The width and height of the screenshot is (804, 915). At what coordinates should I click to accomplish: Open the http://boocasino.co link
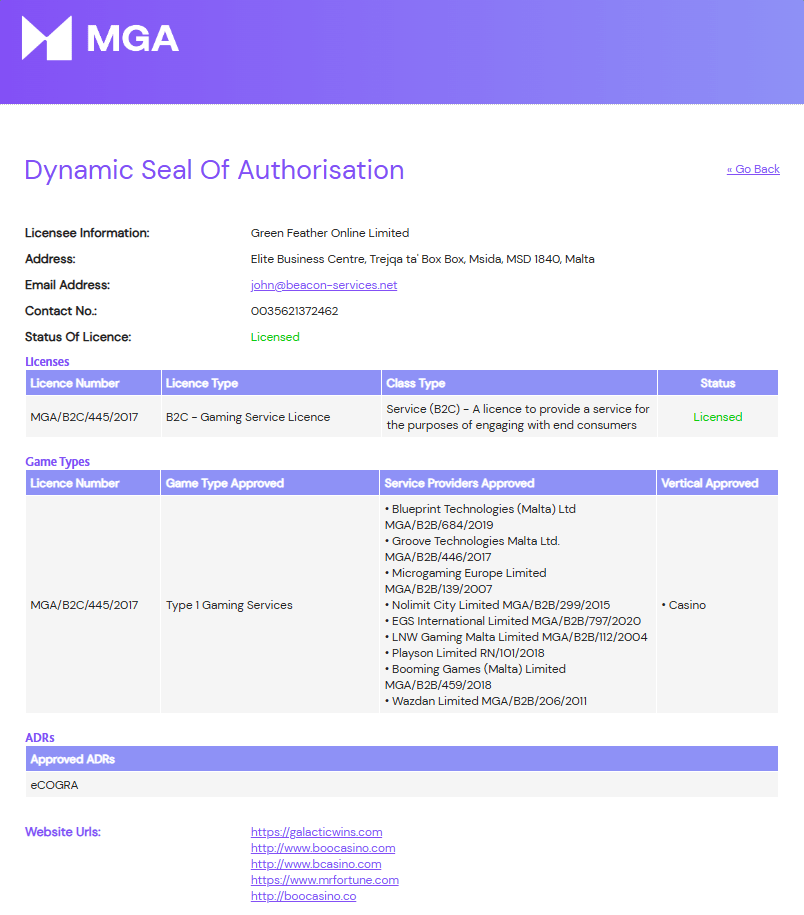[x=303, y=896]
